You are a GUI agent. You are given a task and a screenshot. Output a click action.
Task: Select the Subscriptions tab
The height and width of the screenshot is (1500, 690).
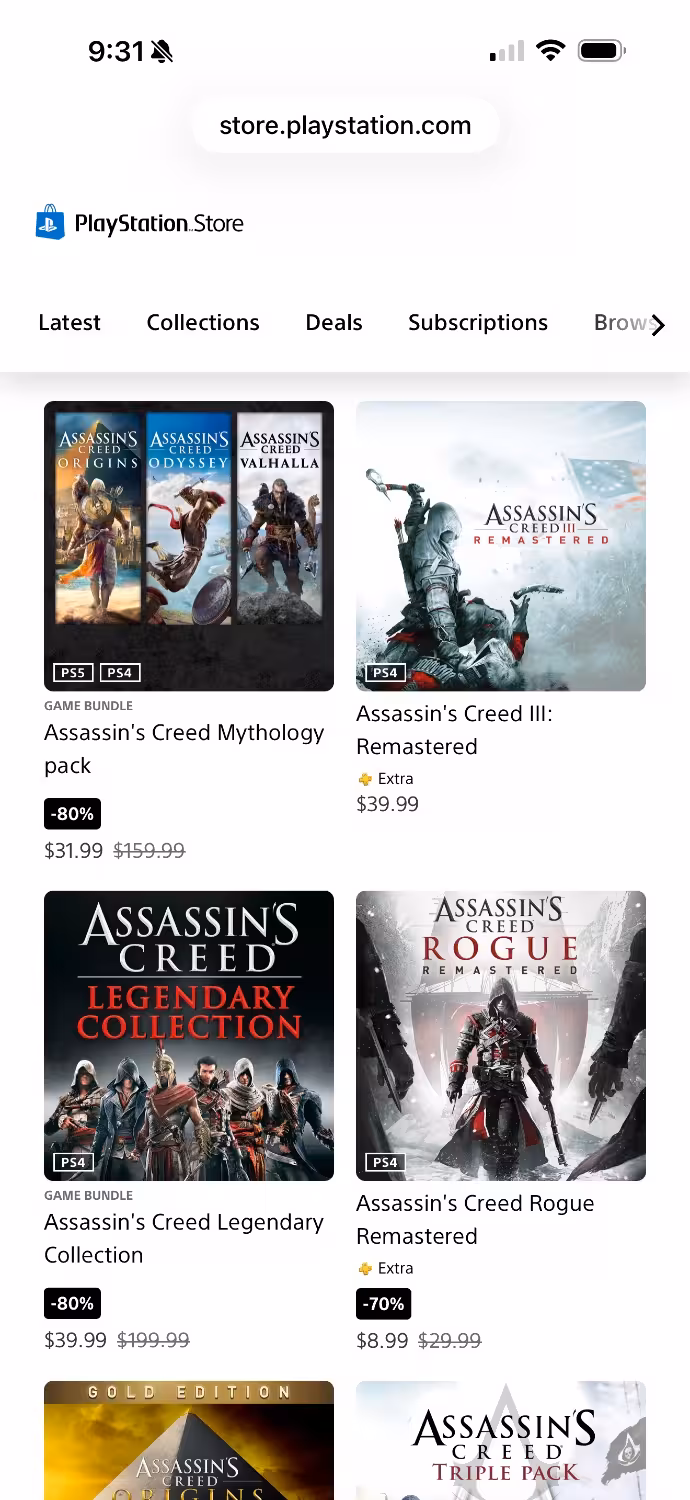pos(478,323)
